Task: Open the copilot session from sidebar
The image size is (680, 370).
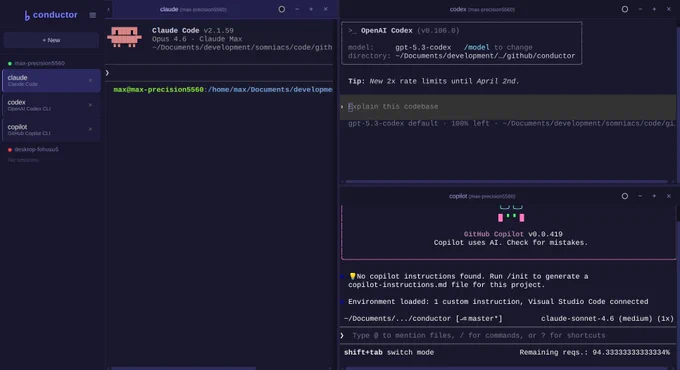Action: pyautogui.click(x=51, y=130)
